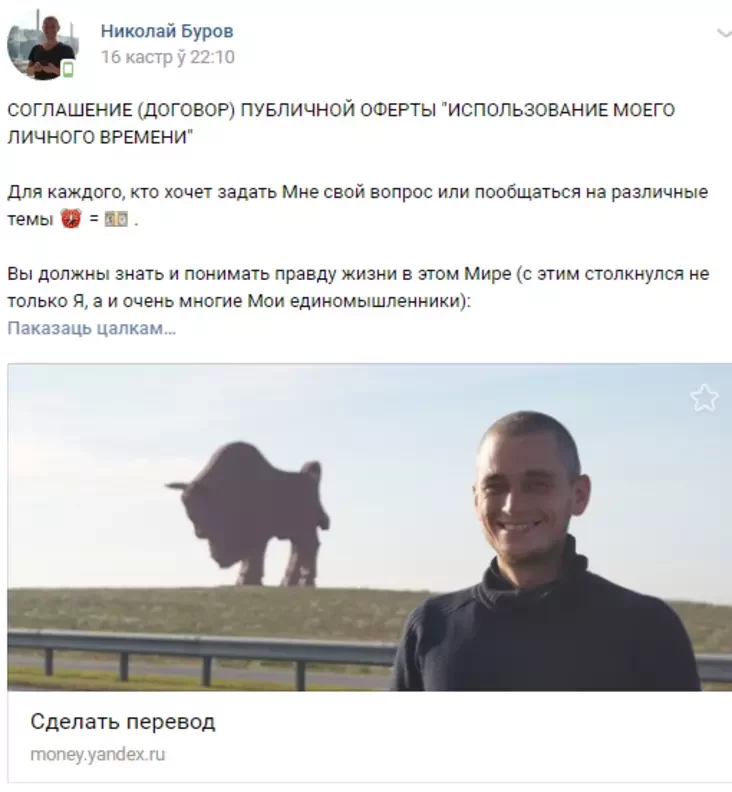
Task: Visit the money.yandex.ru domain link
Action: [x=97, y=755]
